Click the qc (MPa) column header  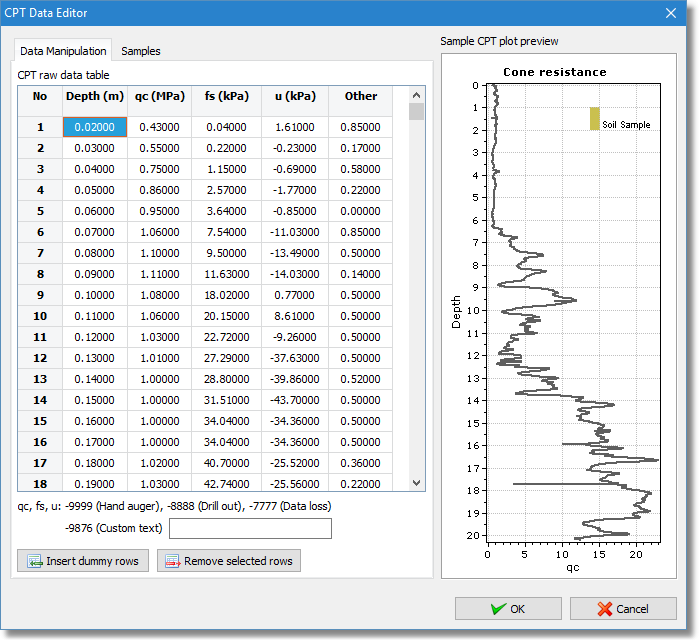click(159, 97)
